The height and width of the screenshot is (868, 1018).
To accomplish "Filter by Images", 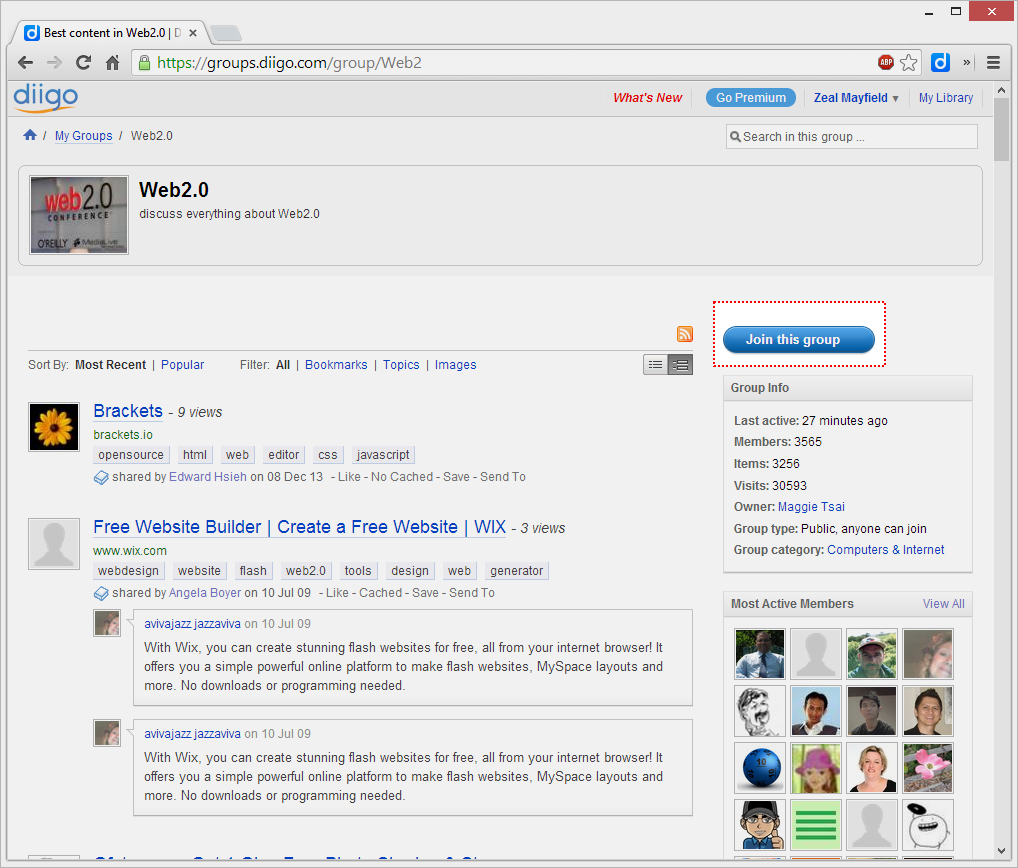I will [456, 365].
